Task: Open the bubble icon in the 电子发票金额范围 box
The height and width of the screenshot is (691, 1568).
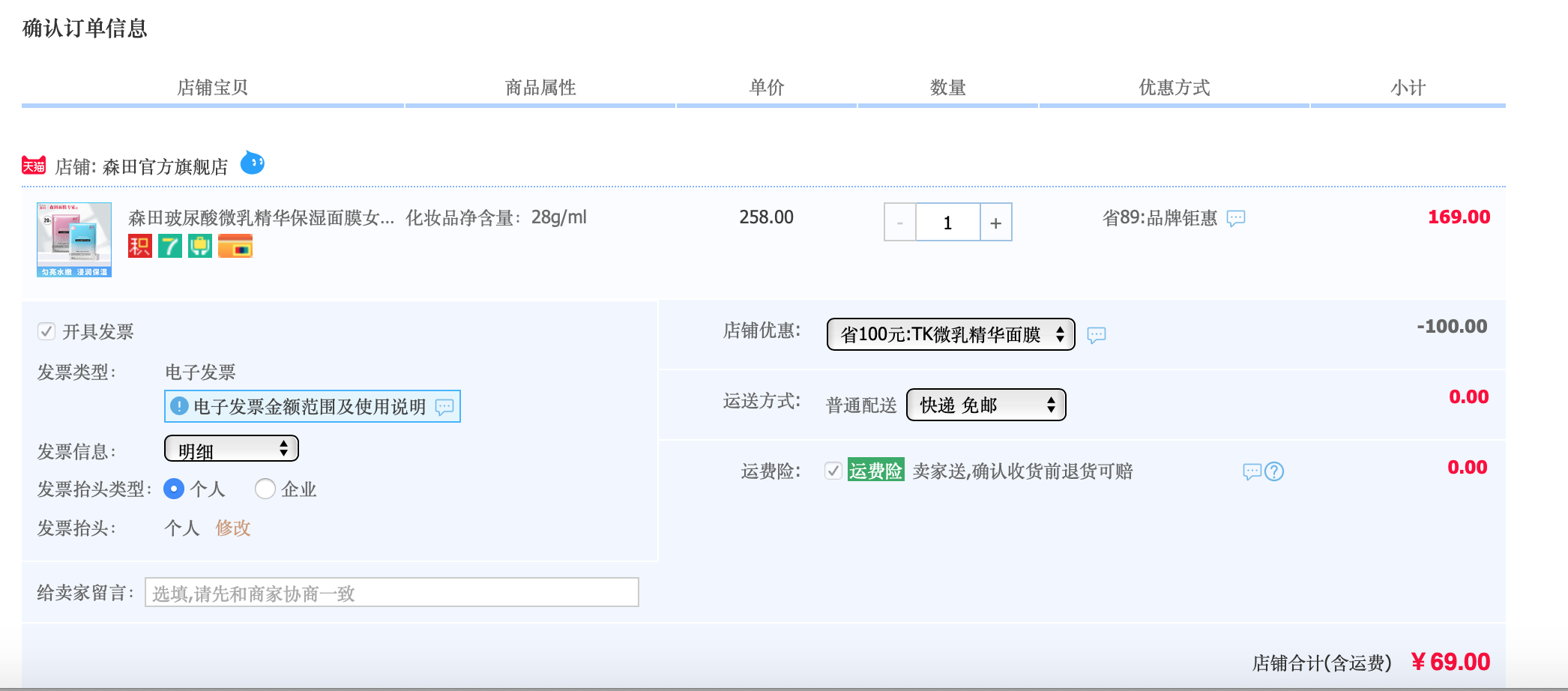Action: 444,407
